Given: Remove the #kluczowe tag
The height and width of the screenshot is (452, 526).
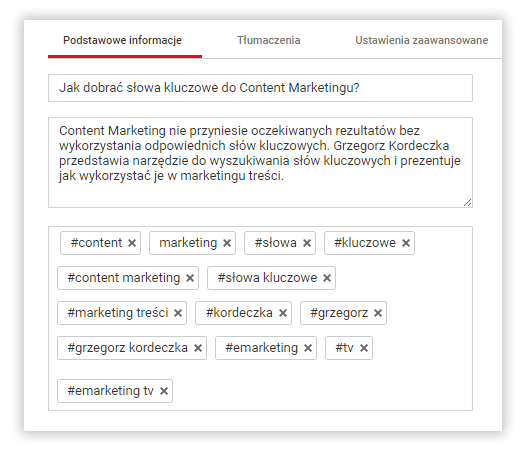Looking at the screenshot, I should click(406, 243).
